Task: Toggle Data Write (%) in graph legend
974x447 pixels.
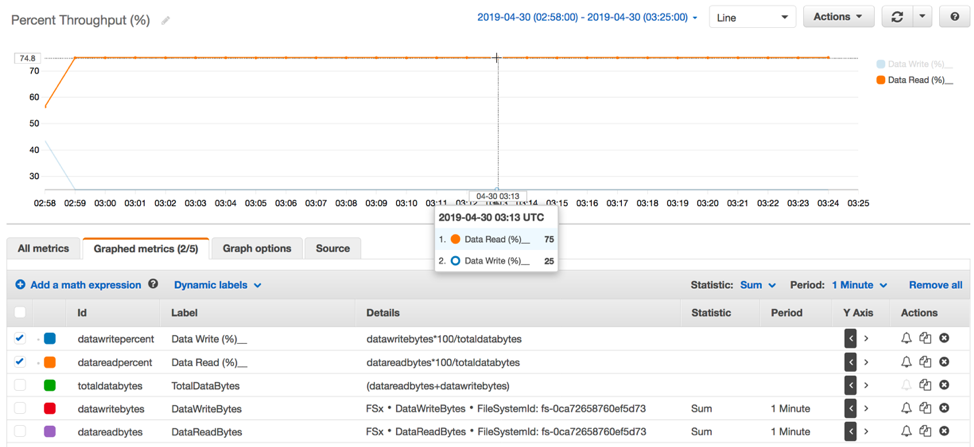Action: (914, 64)
